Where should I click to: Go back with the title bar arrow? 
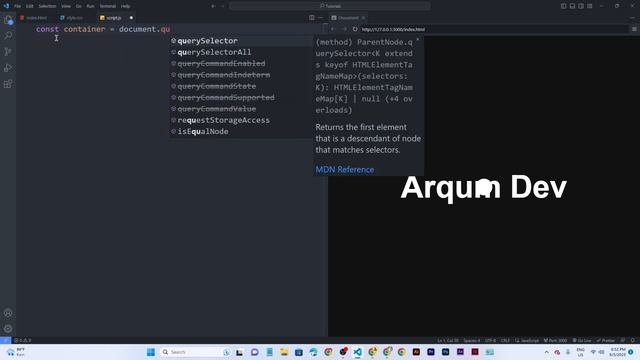point(213,6)
